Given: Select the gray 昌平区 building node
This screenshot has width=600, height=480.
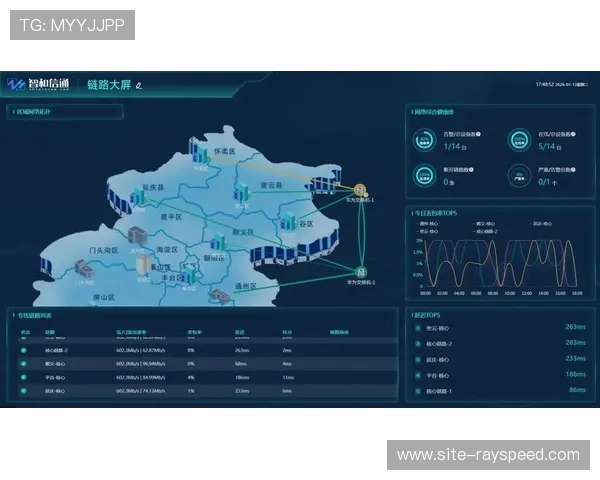Looking at the screenshot, I should (137, 236).
